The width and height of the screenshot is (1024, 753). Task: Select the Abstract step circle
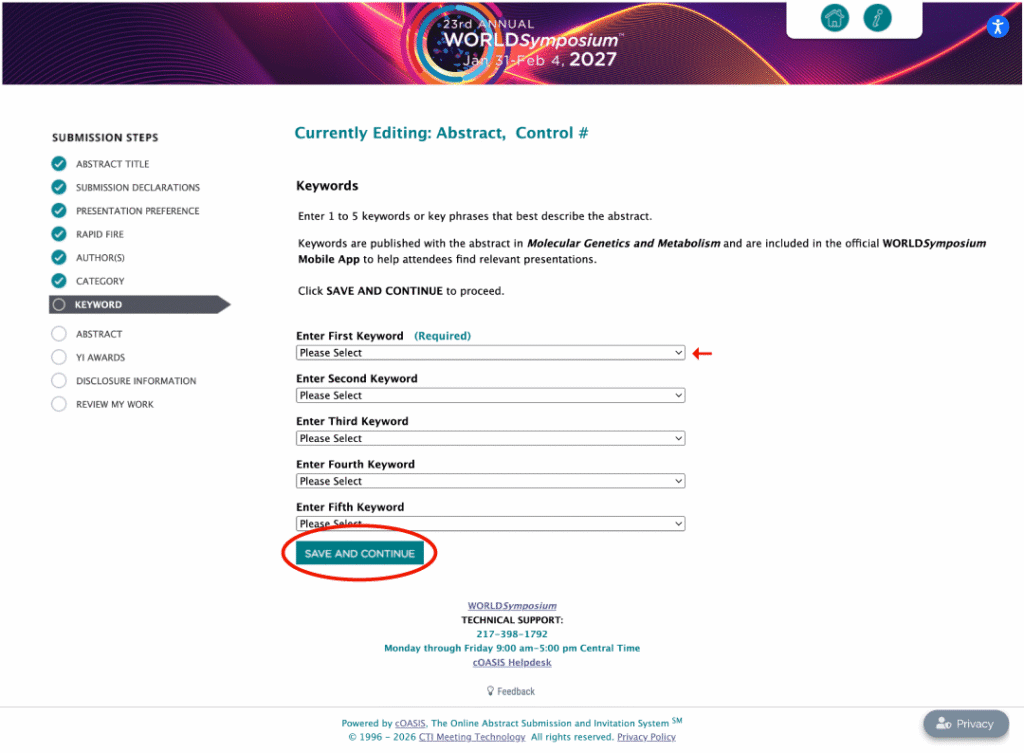[x=59, y=334]
